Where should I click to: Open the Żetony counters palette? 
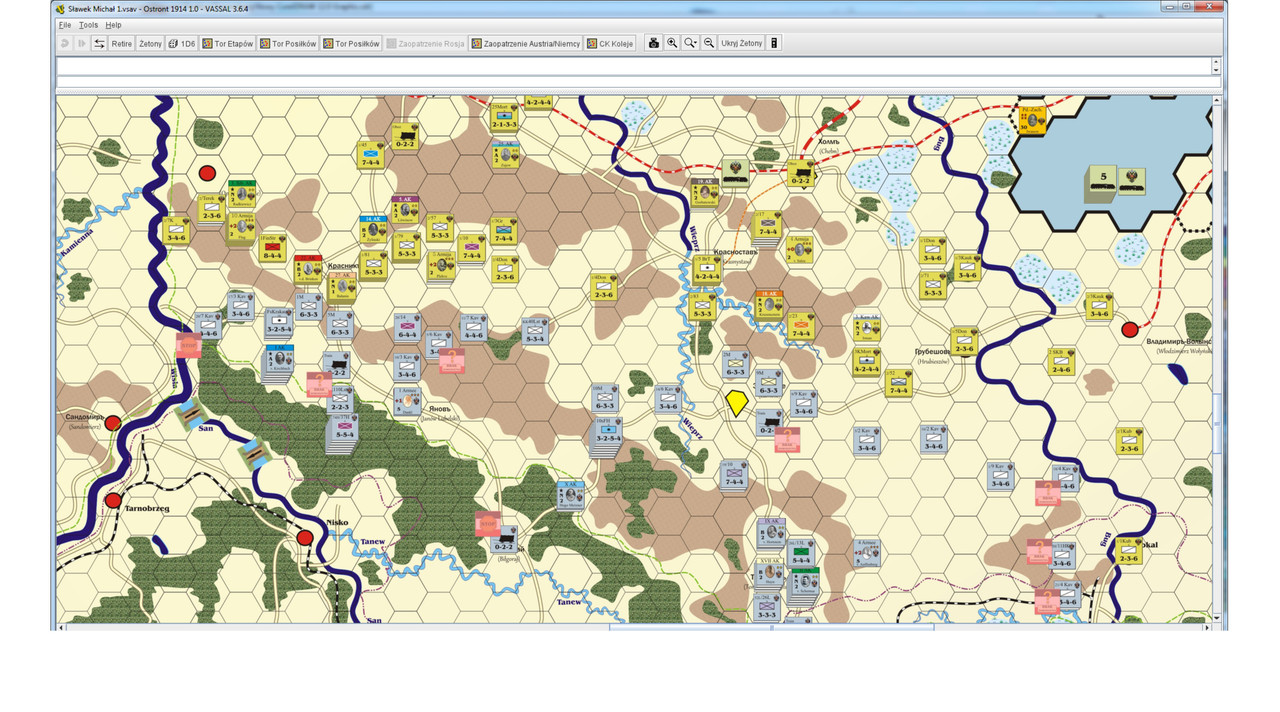150,44
